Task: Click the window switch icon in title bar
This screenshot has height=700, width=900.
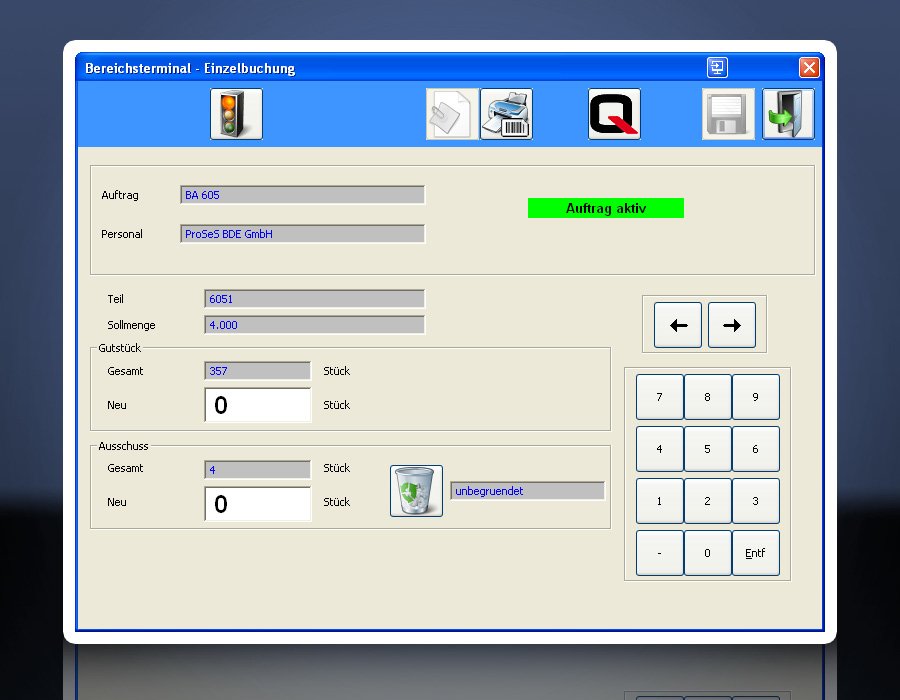Action: [x=717, y=67]
